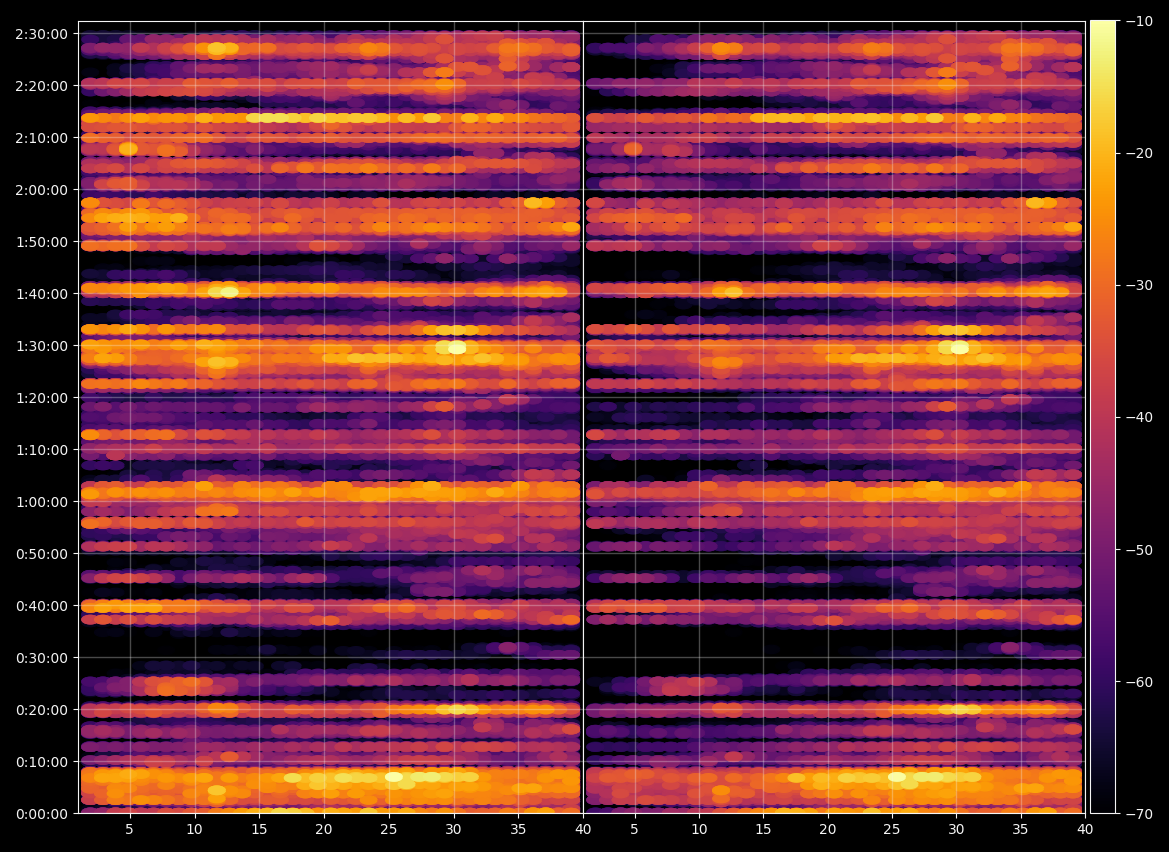The width and height of the screenshot is (1169, 852).
Task: Select the 2:10:00 tick label
Action: (x=41, y=138)
